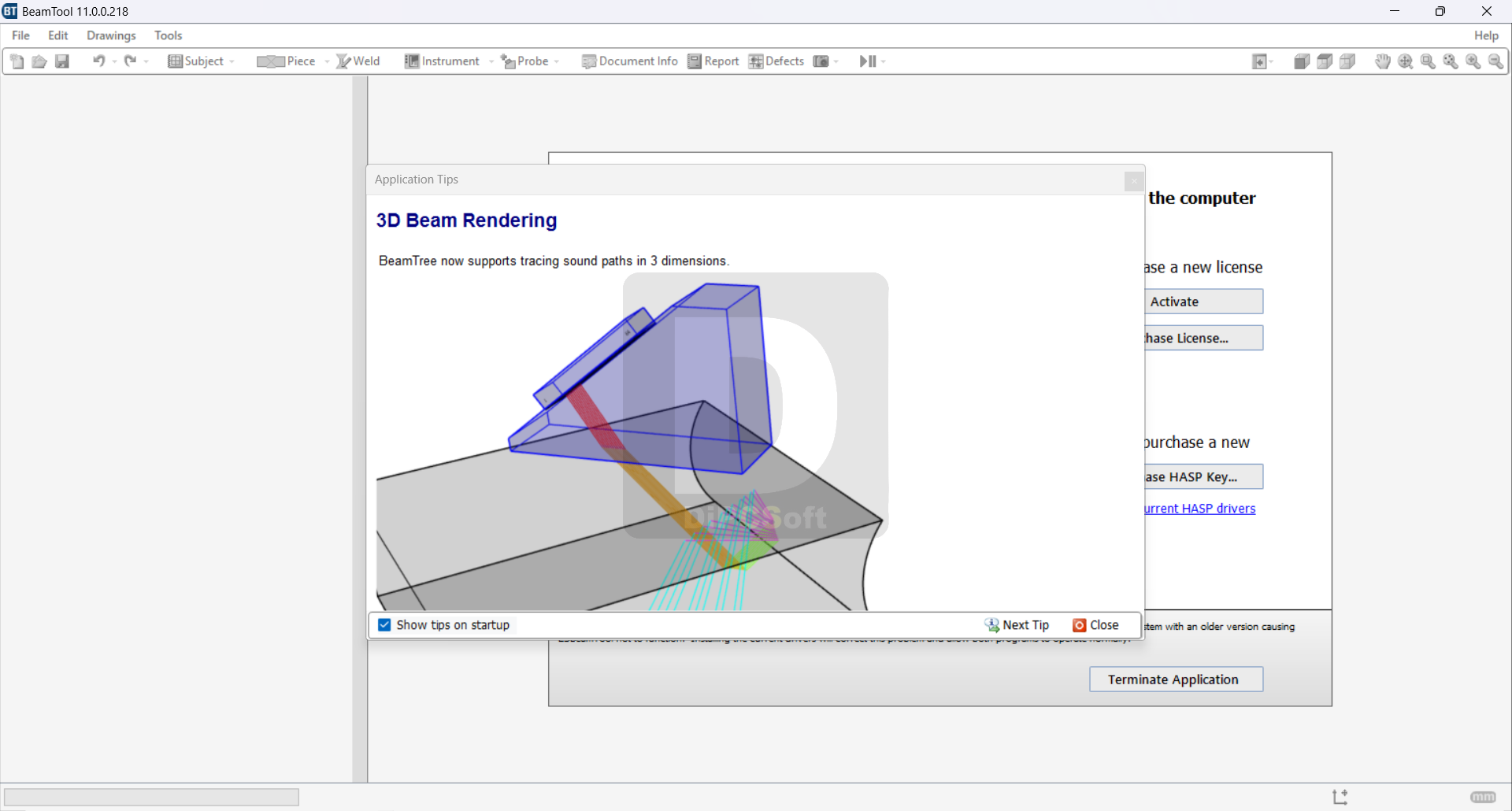The image size is (1512, 811).
Task: Click the status bar progress bar
Action: pyautogui.click(x=151, y=798)
